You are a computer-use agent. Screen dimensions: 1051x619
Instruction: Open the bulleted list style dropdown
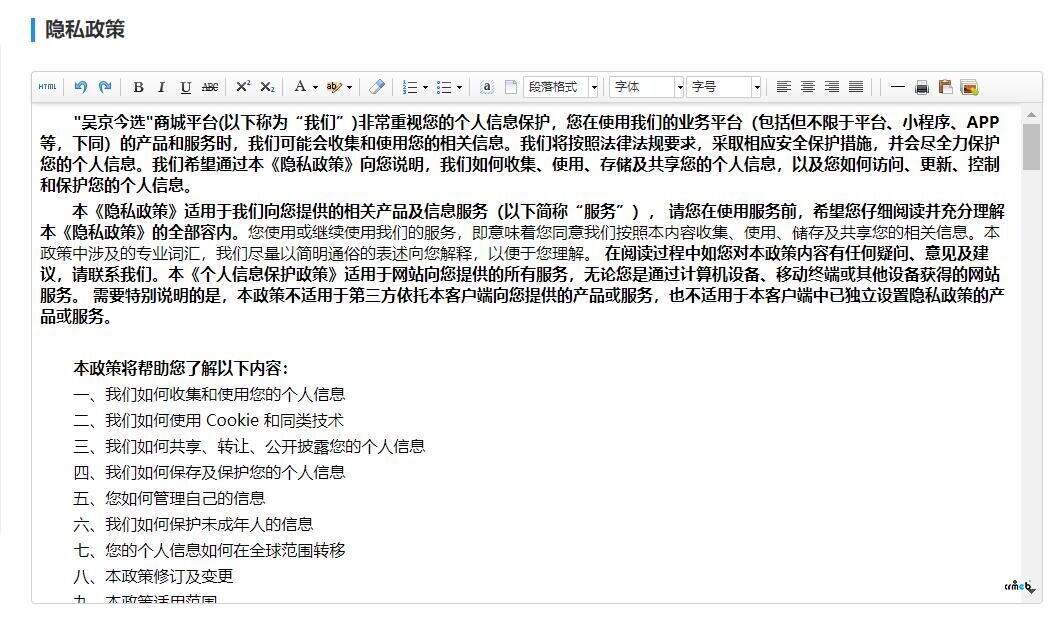pos(459,87)
